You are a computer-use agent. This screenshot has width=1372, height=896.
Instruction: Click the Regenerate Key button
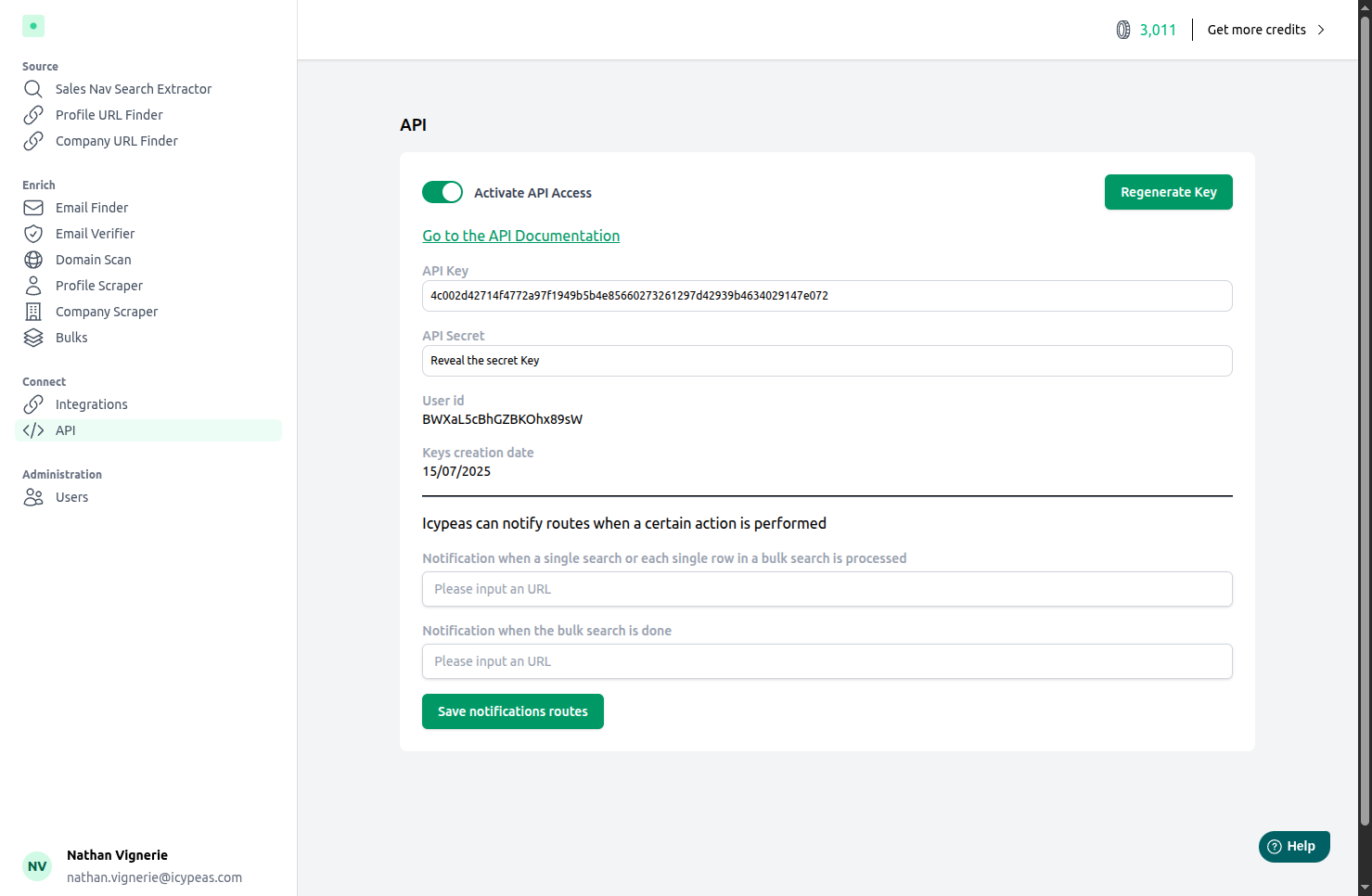(1169, 192)
